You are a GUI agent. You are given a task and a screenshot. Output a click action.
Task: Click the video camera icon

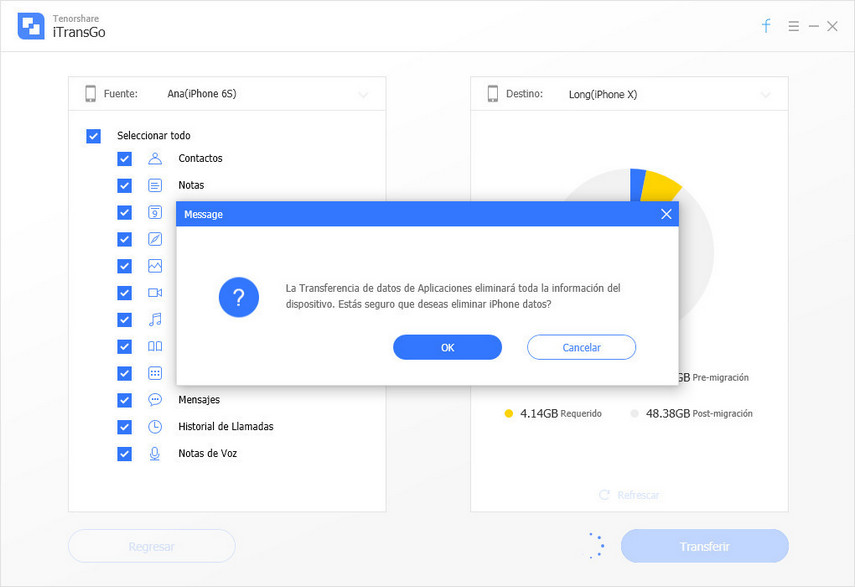(155, 293)
